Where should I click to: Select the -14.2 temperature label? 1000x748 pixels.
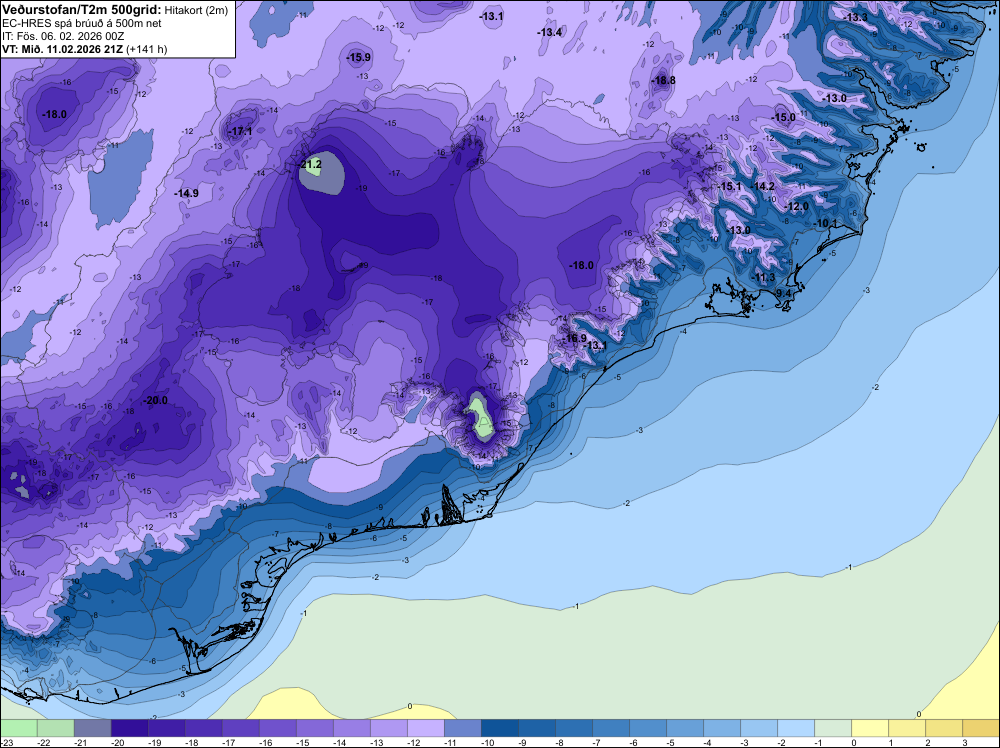(x=764, y=186)
